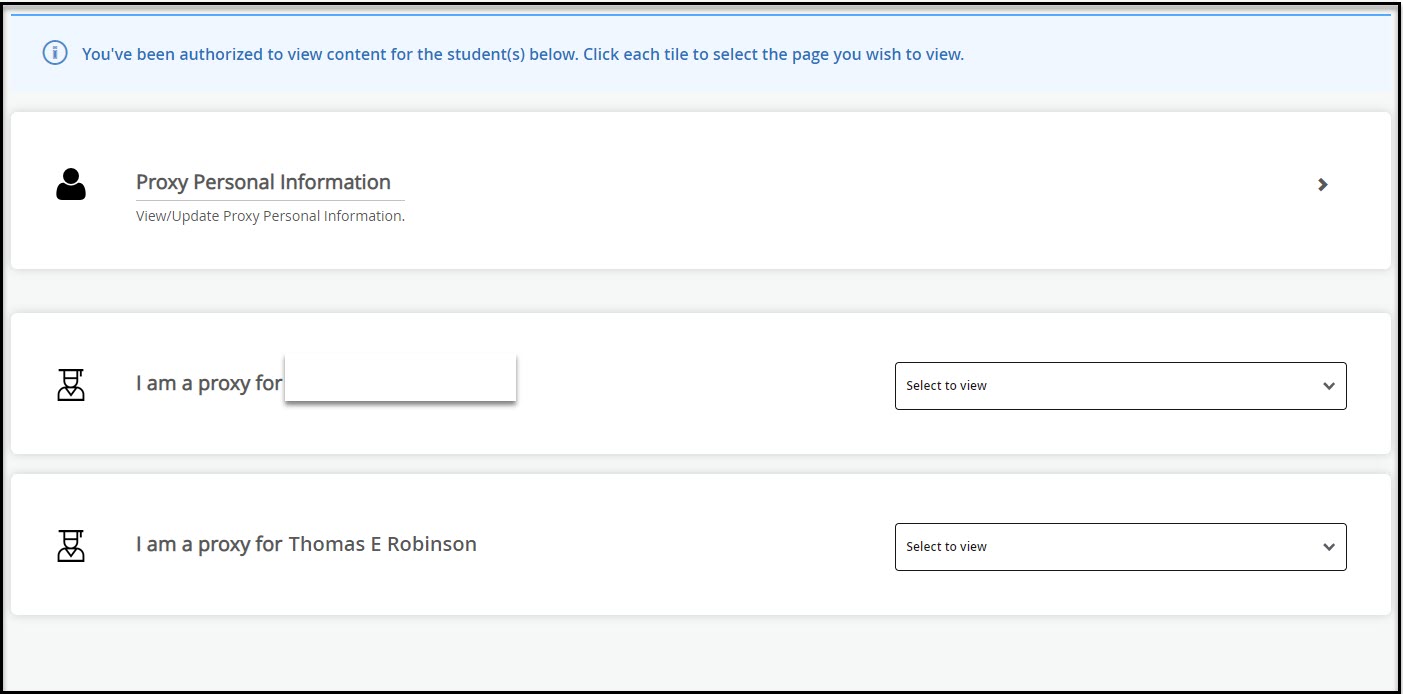This screenshot has width=1403, height=694.
Task: Select the "I am a proxy for Thomas E Robinson" label
Action: (306, 545)
